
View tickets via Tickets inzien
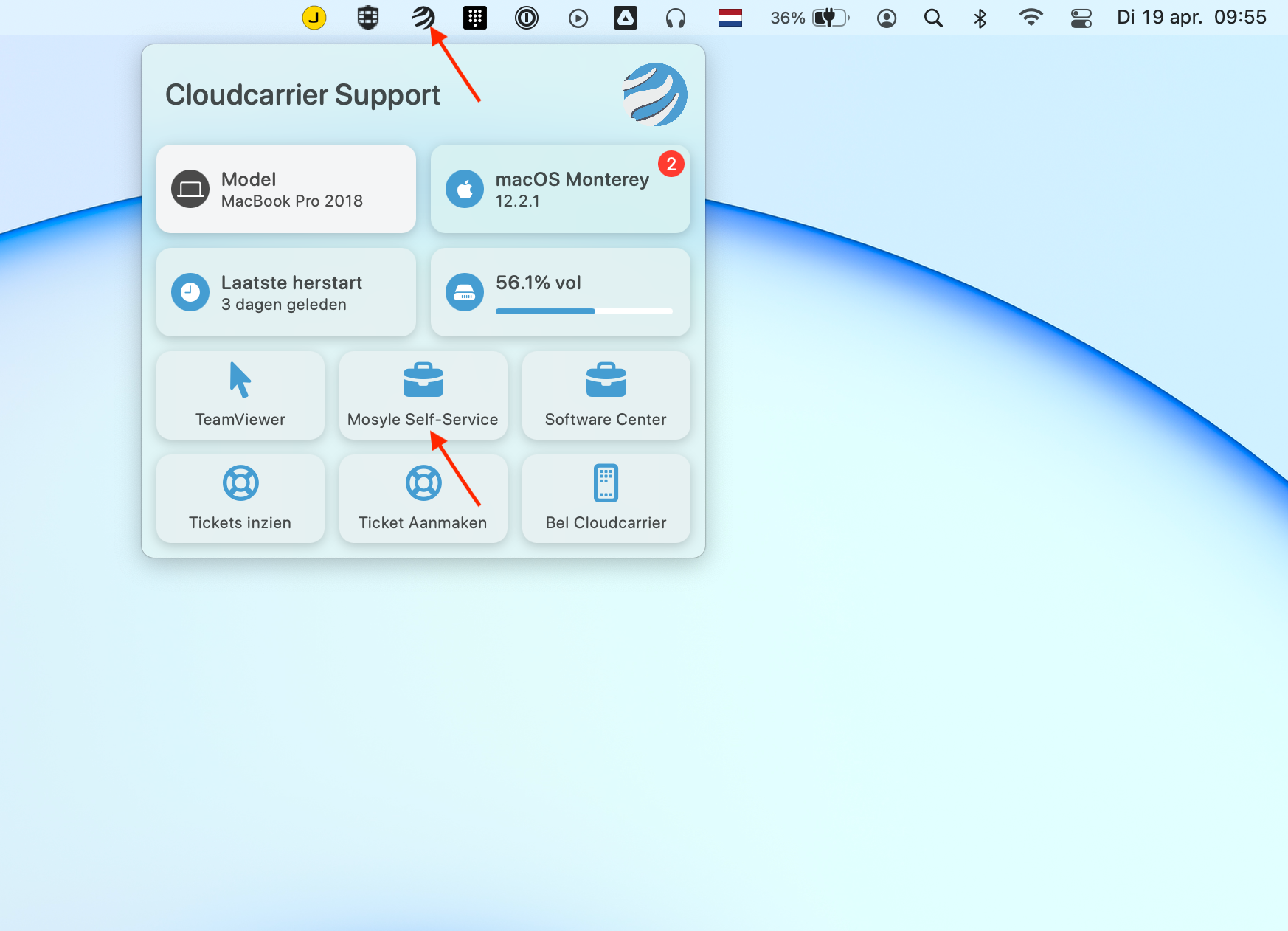tap(240, 499)
